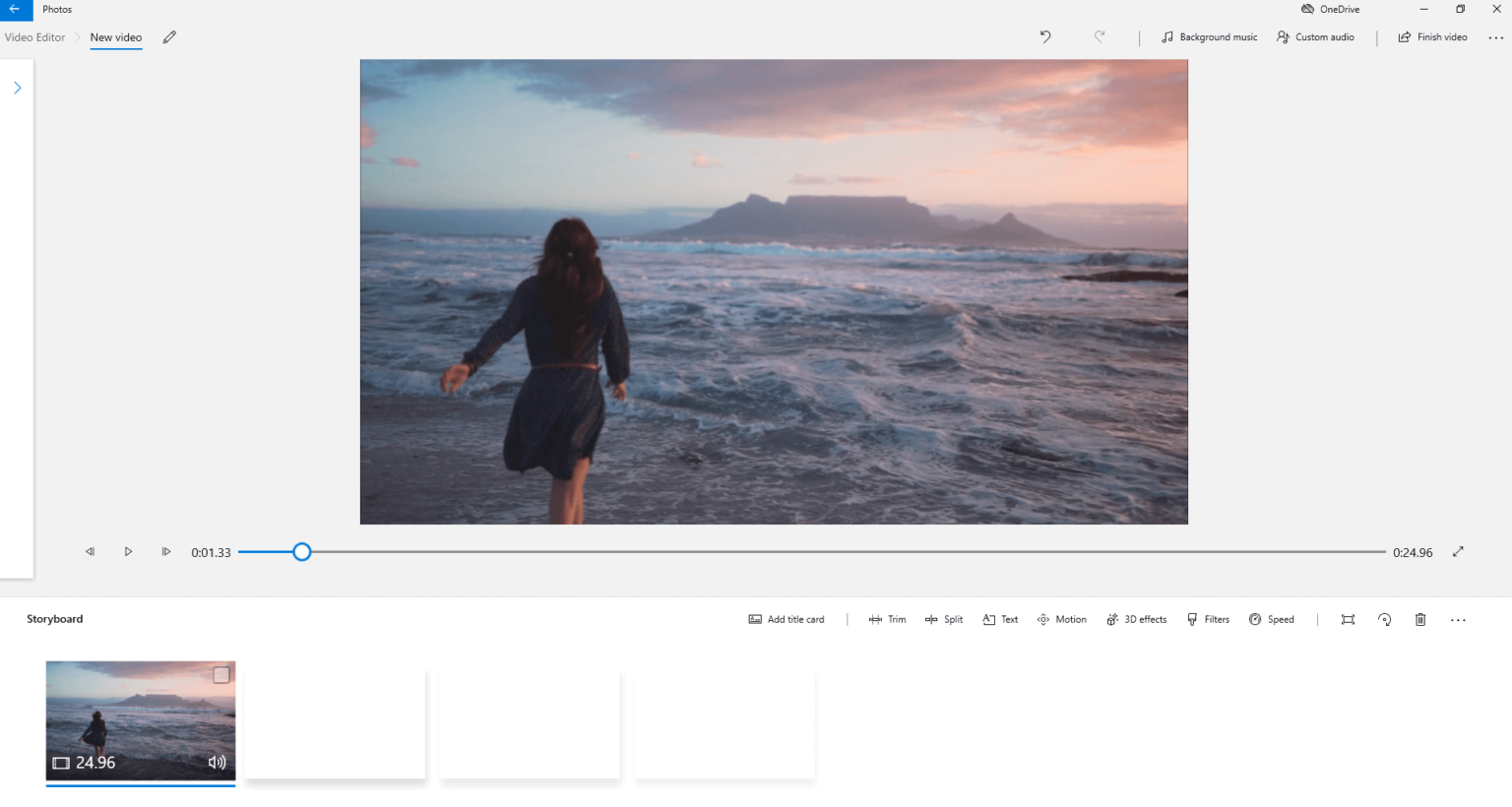Rotate the selected clip
Screen dimensions: 1512x807
[x=1384, y=620]
